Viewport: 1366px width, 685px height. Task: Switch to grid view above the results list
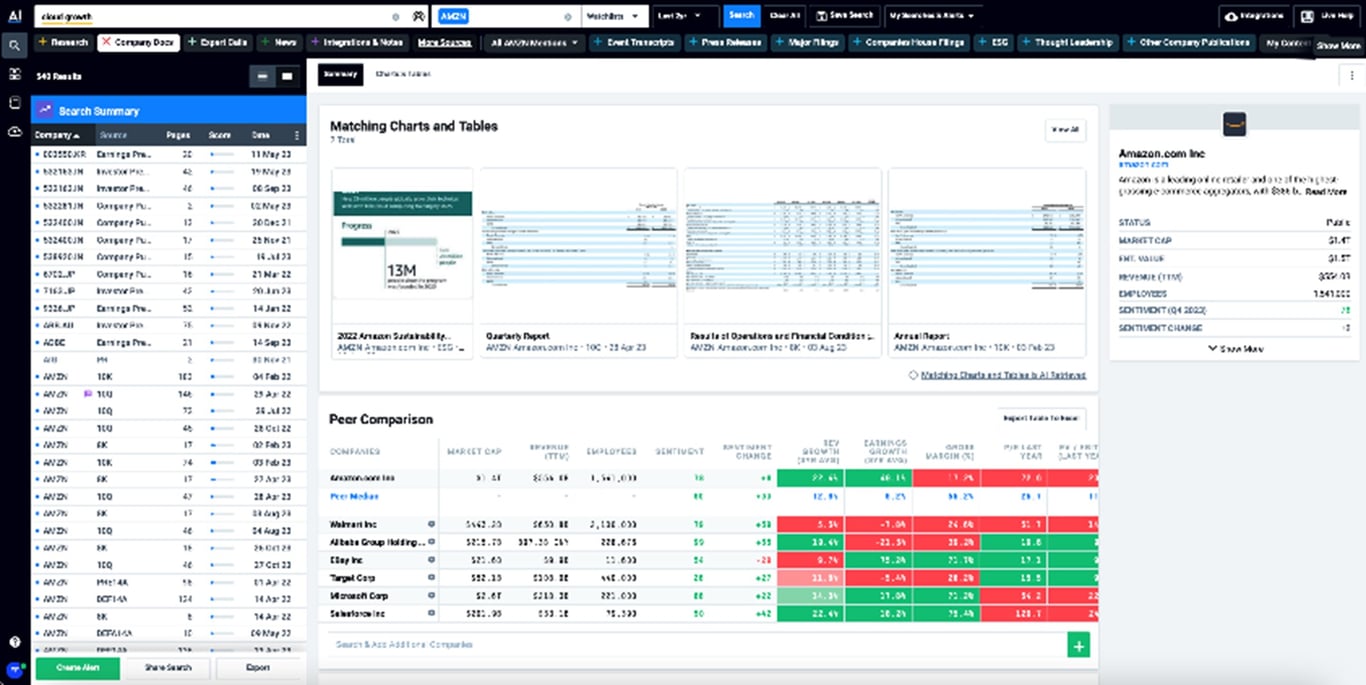click(x=287, y=76)
